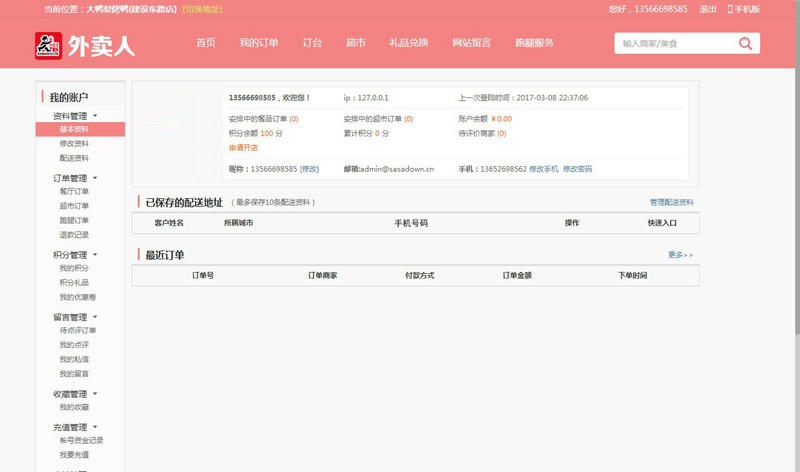Click the 订单商家 column header
Image resolution: width=800 pixels, height=472 pixels.
(322, 276)
